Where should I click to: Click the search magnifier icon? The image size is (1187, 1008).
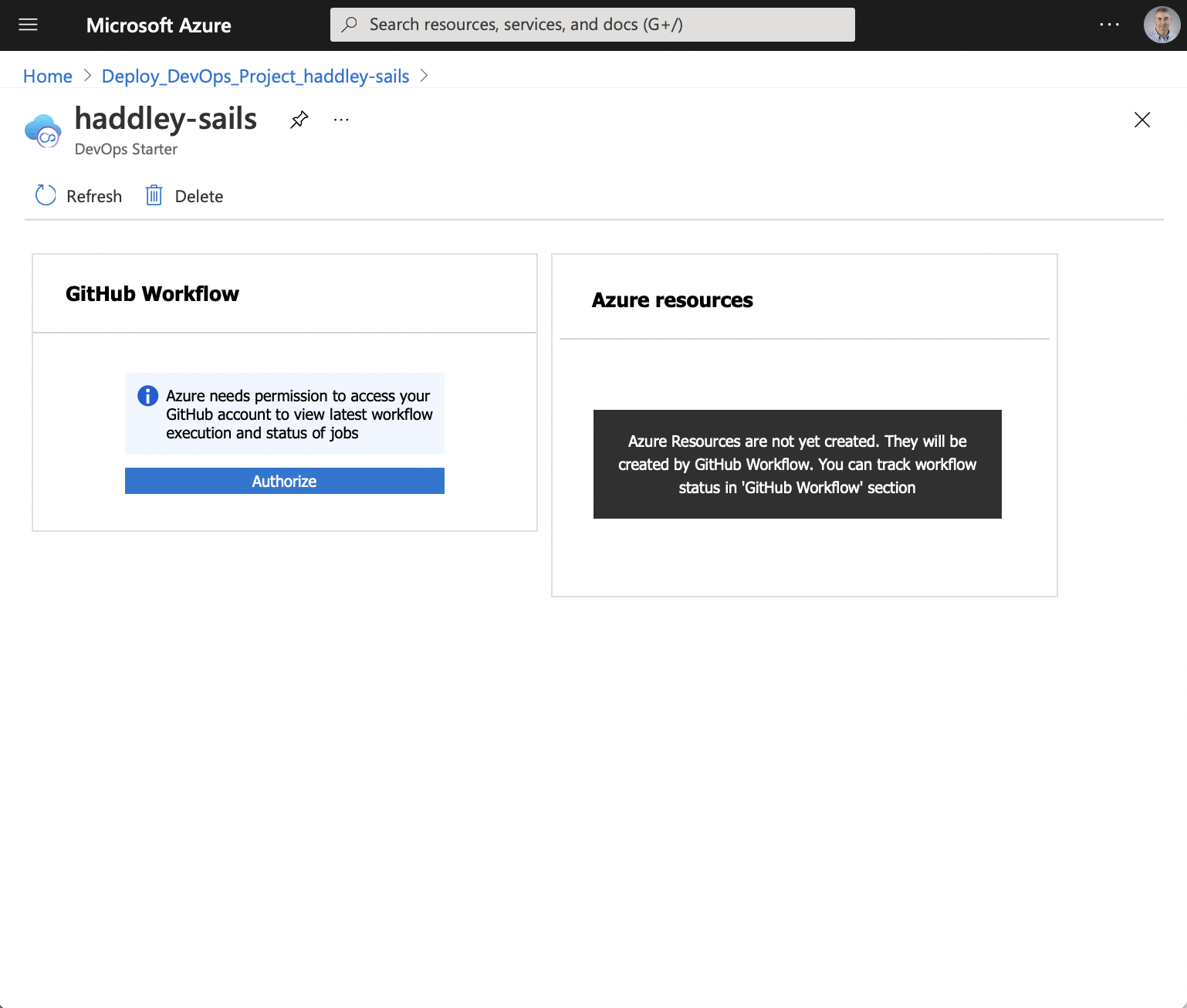350,25
